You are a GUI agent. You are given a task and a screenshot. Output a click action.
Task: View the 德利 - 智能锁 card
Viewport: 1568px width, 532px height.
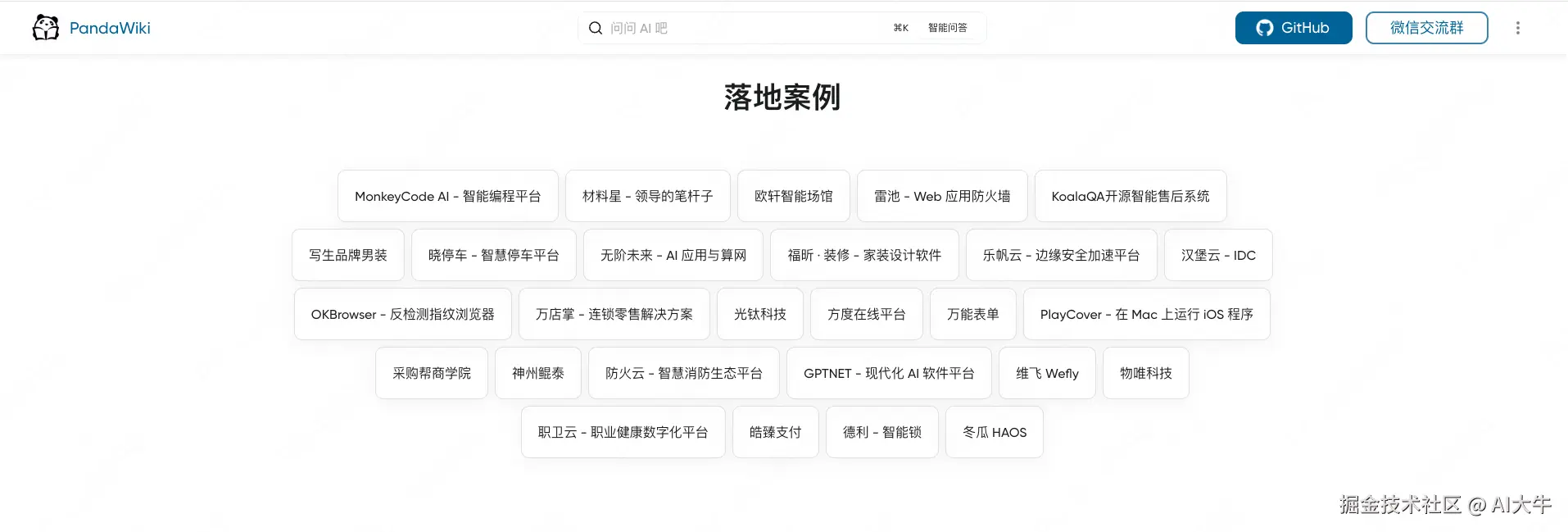[882, 432]
